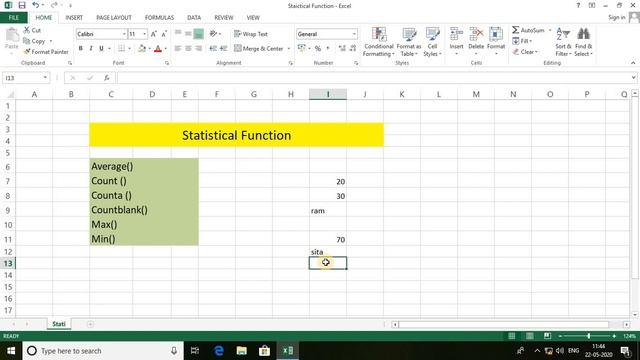Switch to the INSERT tab

pos(74,18)
